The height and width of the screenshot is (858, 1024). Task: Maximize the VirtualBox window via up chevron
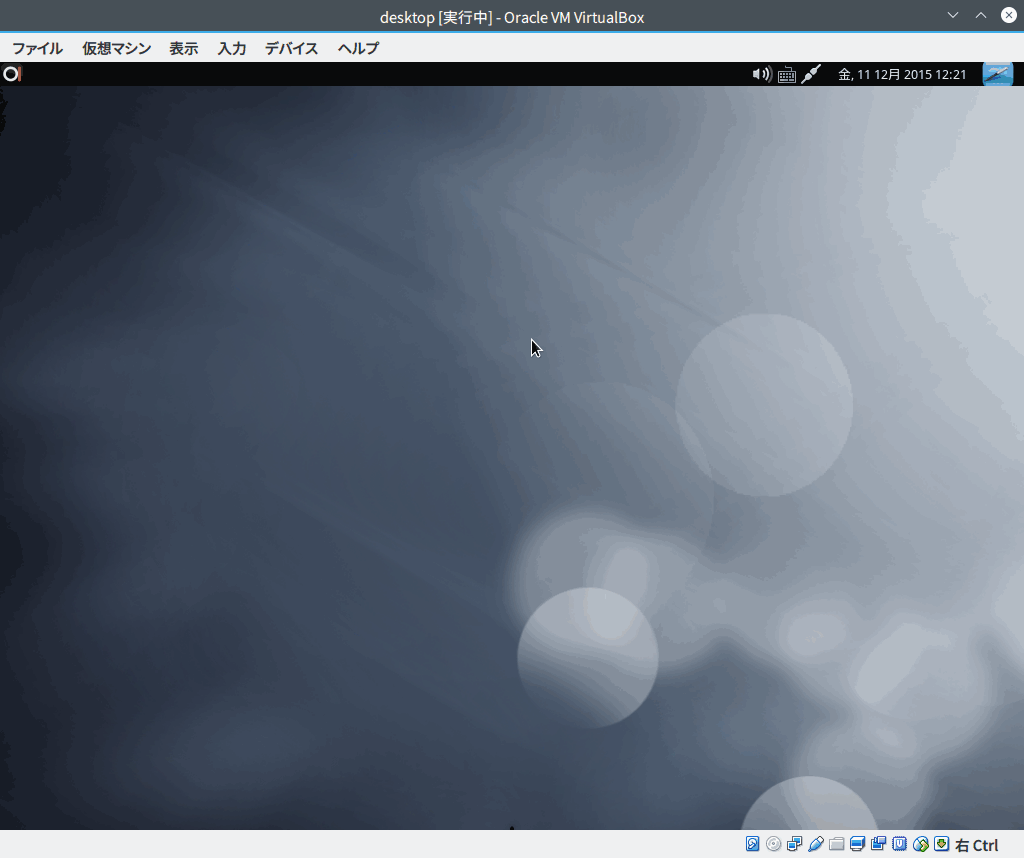coord(981,15)
